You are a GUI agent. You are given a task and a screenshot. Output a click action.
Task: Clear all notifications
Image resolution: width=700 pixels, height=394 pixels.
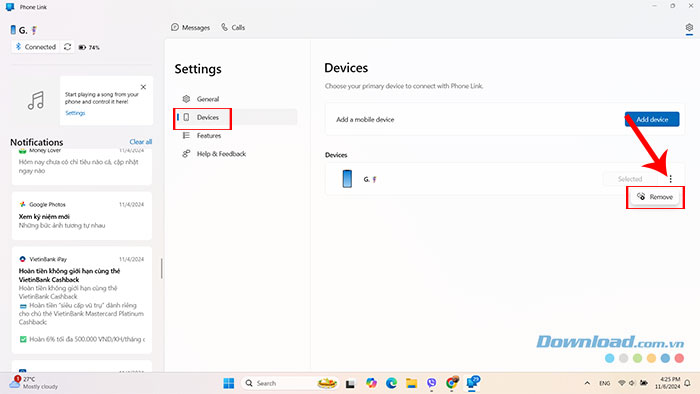point(141,142)
